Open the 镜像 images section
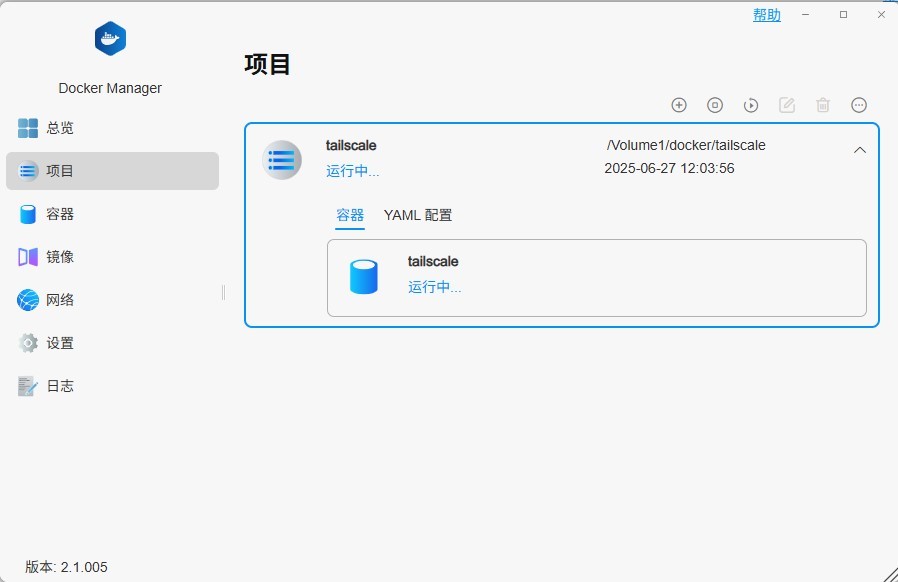This screenshot has width=898, height=582. pyautogui.click(x=112, y=257)
